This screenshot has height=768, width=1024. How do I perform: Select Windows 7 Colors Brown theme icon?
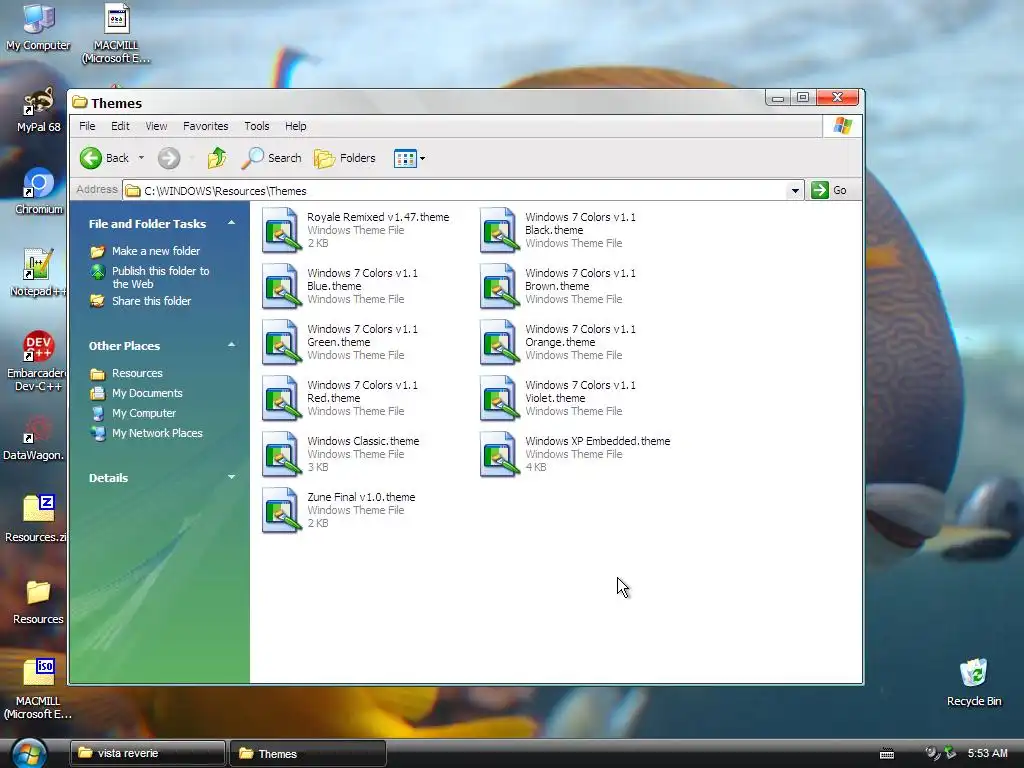coord(499,286)
